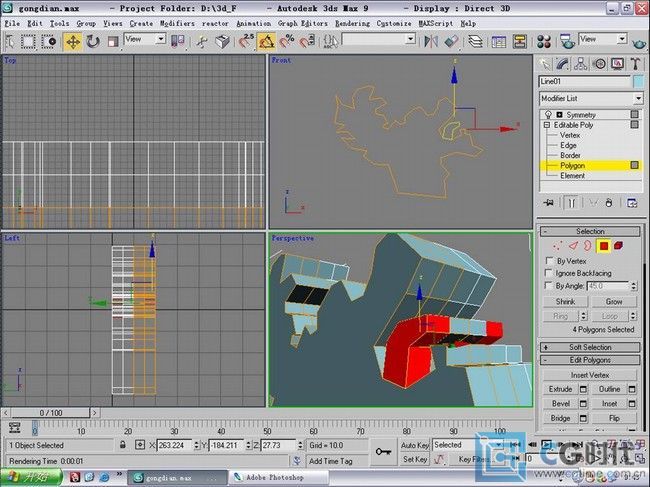Toggle the Angle Snap icon

pyautogui.click(x=266, y=41)
